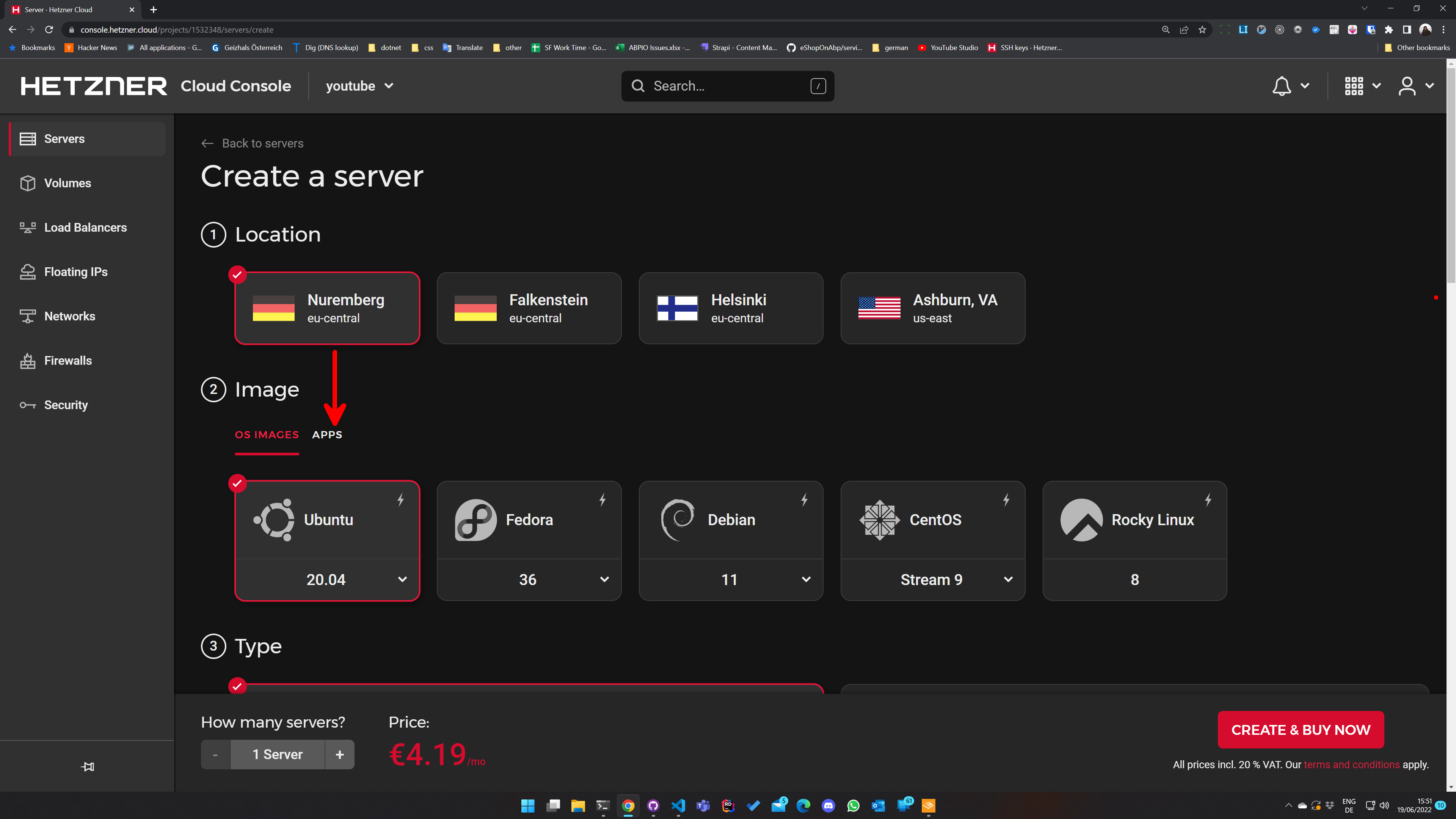Open the youtube project dropdown
1456x819 pixels.
point(359,86)
